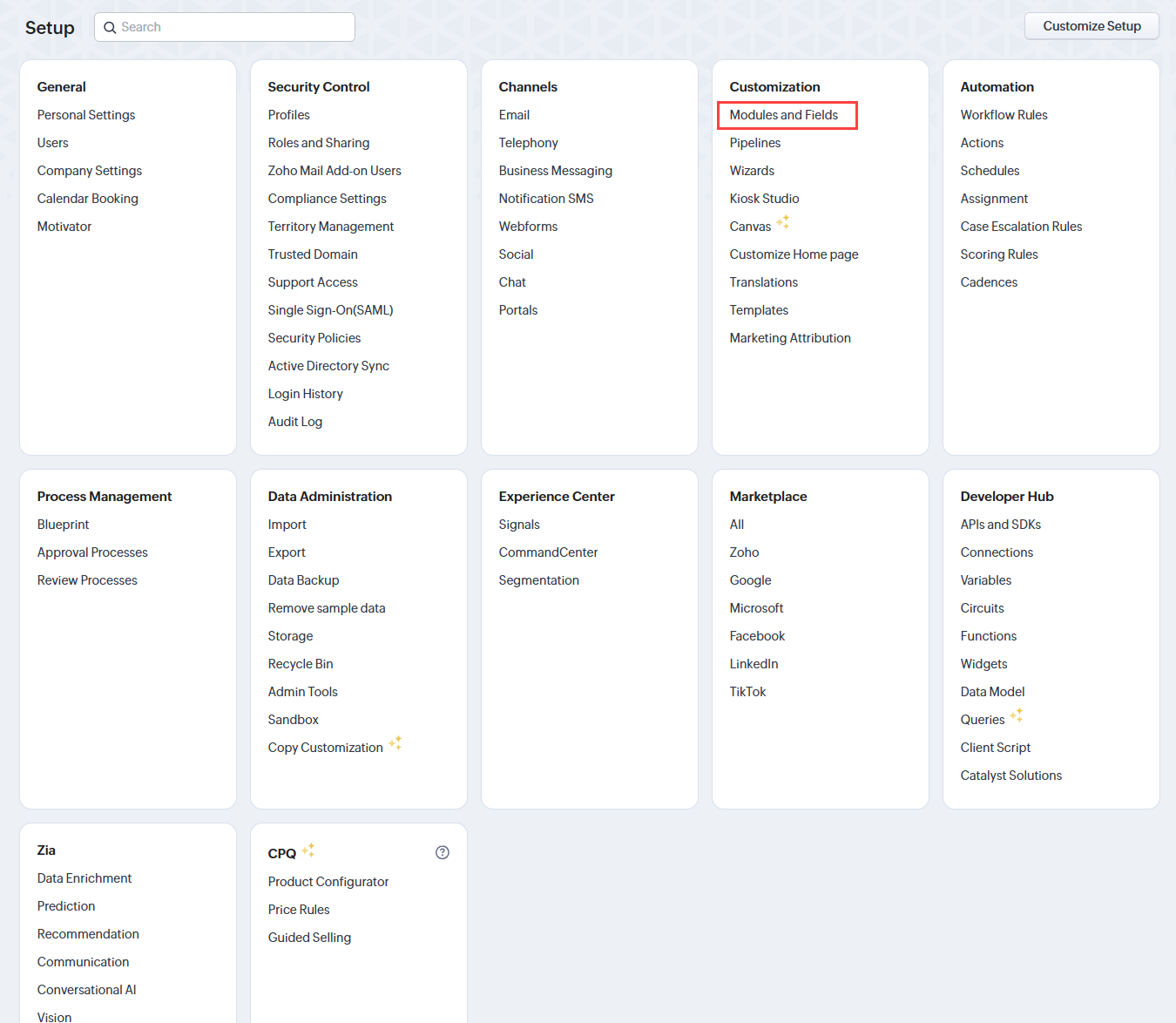Click the CPQ help question mark icon
Viewport: 1176px width, 1023px height.
(x=443, y=853)
